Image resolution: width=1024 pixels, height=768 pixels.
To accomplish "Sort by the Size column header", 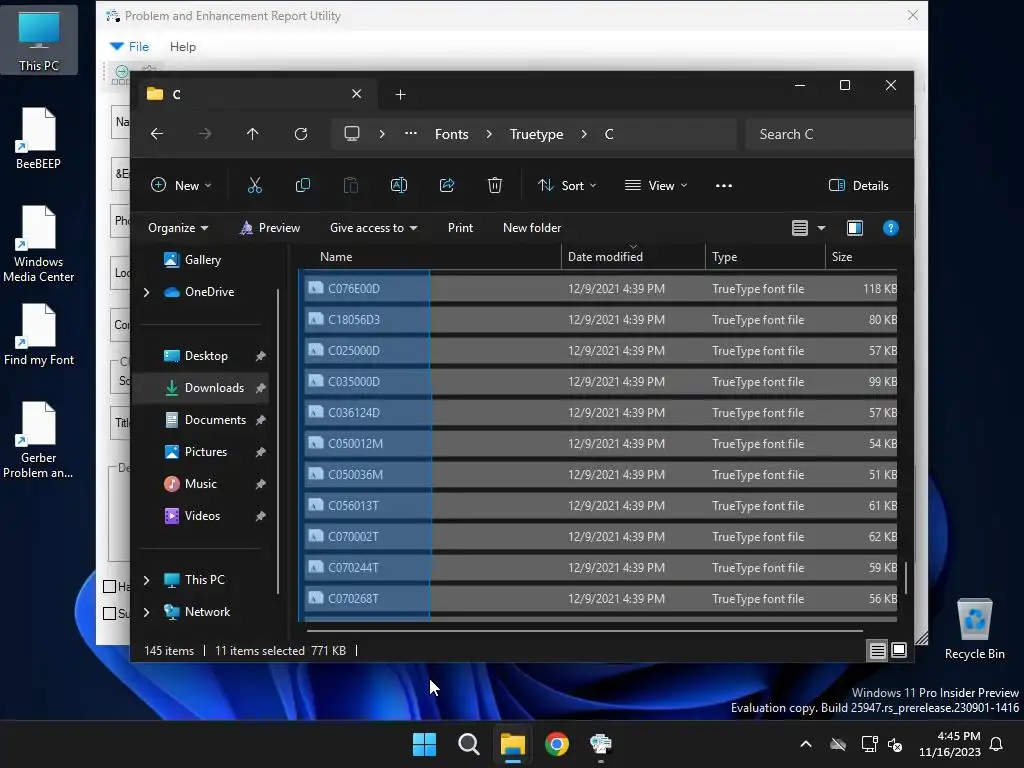I will coord(861,257).
